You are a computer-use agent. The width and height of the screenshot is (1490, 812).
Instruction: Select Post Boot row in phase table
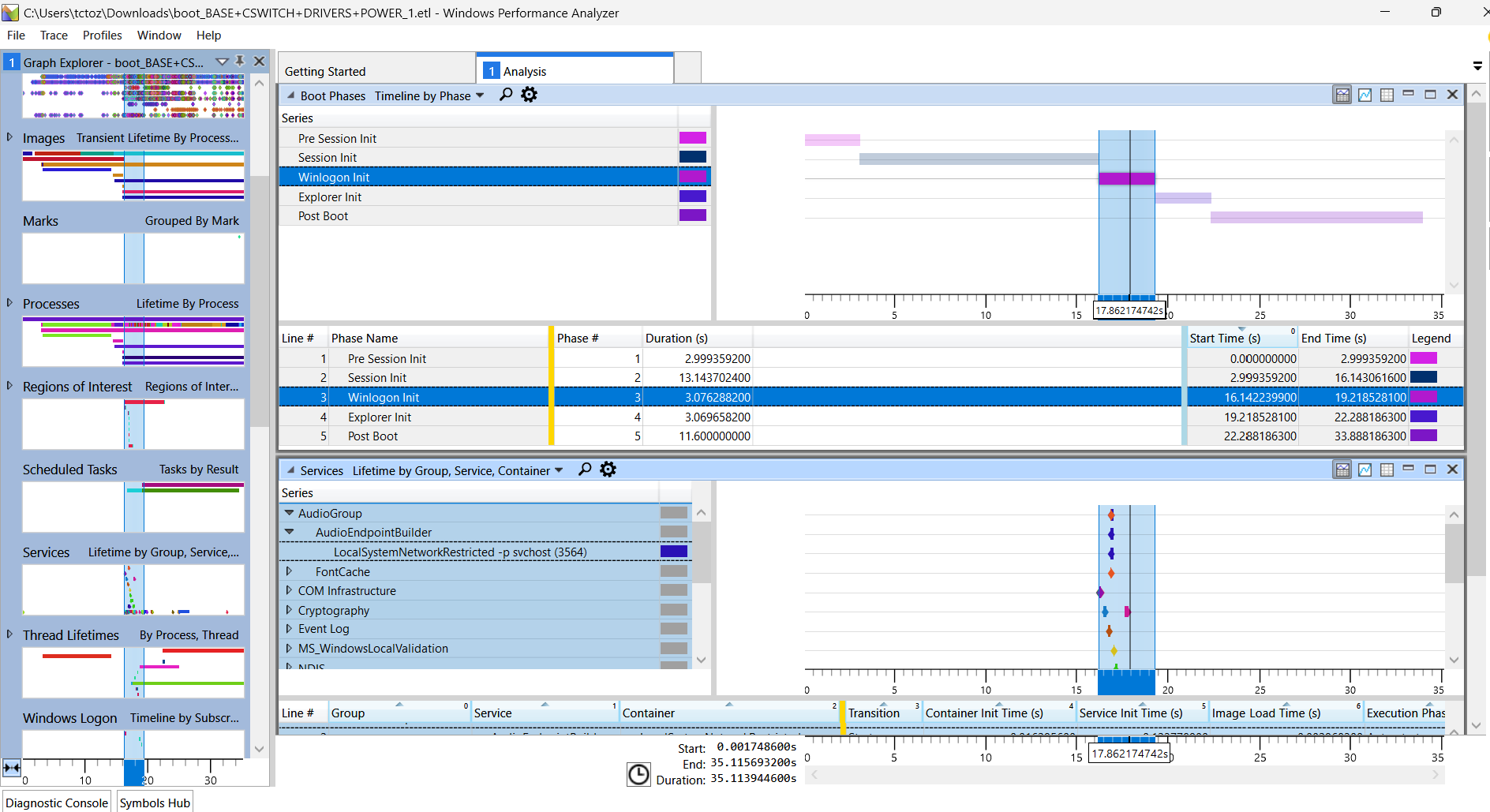tap(871, 436)
